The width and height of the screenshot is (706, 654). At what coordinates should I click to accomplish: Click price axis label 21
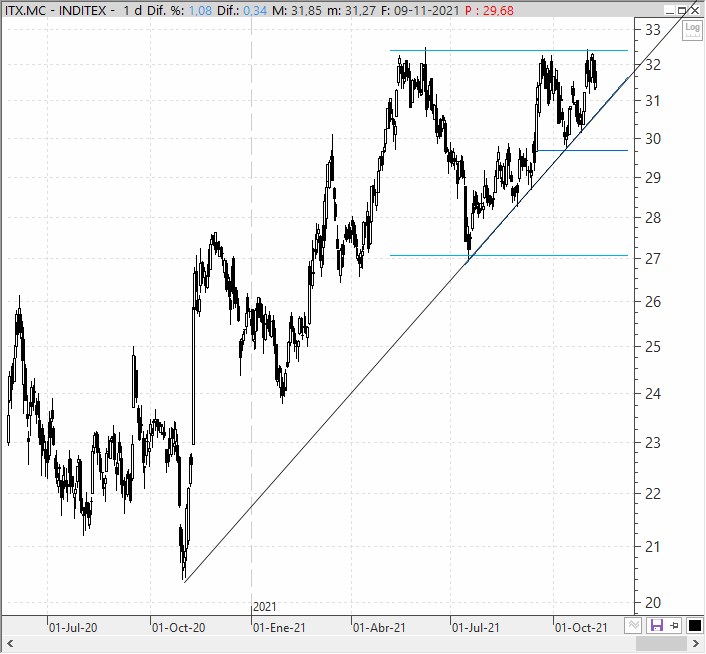pos(653,547)
